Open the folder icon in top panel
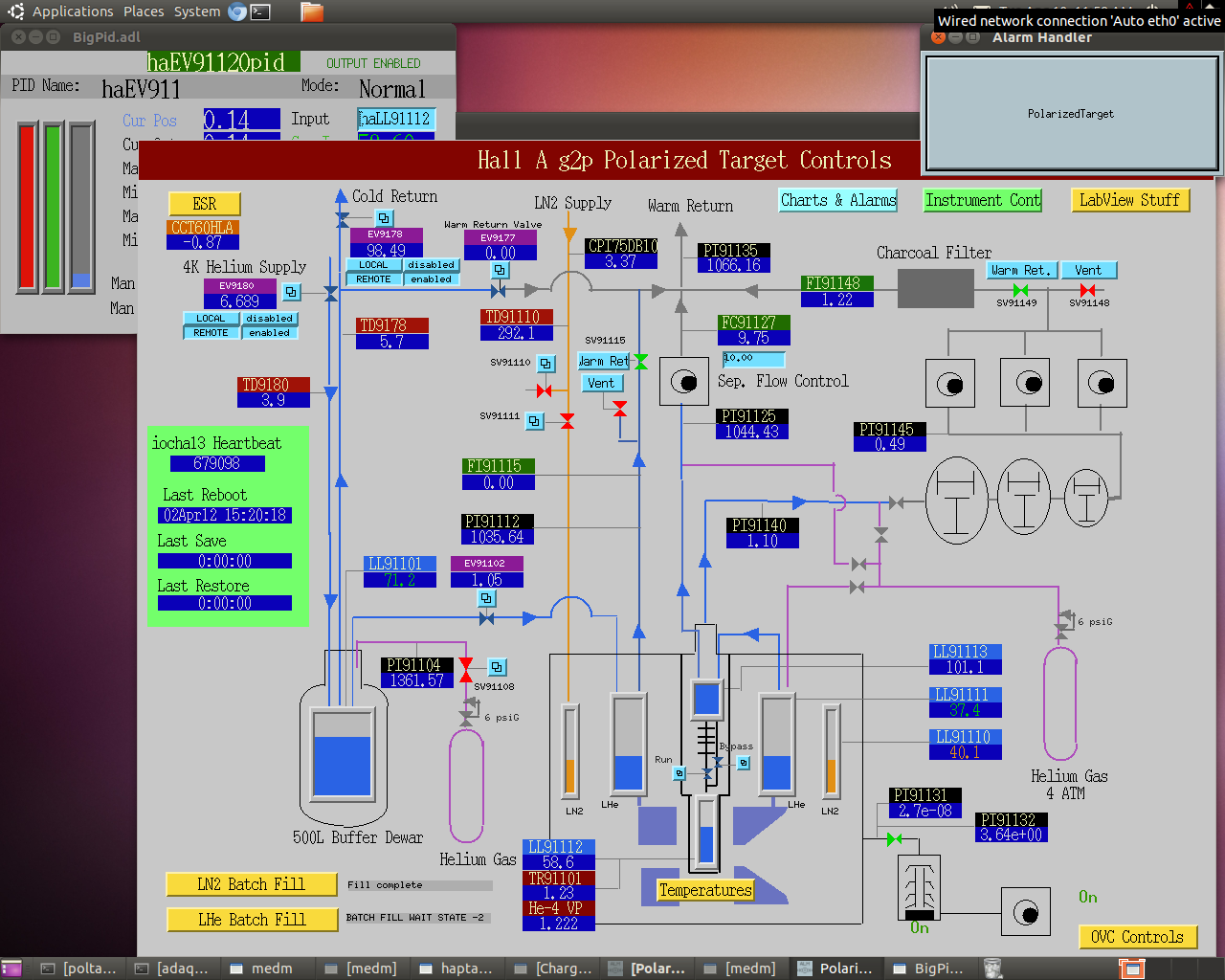 click(311, 11)
